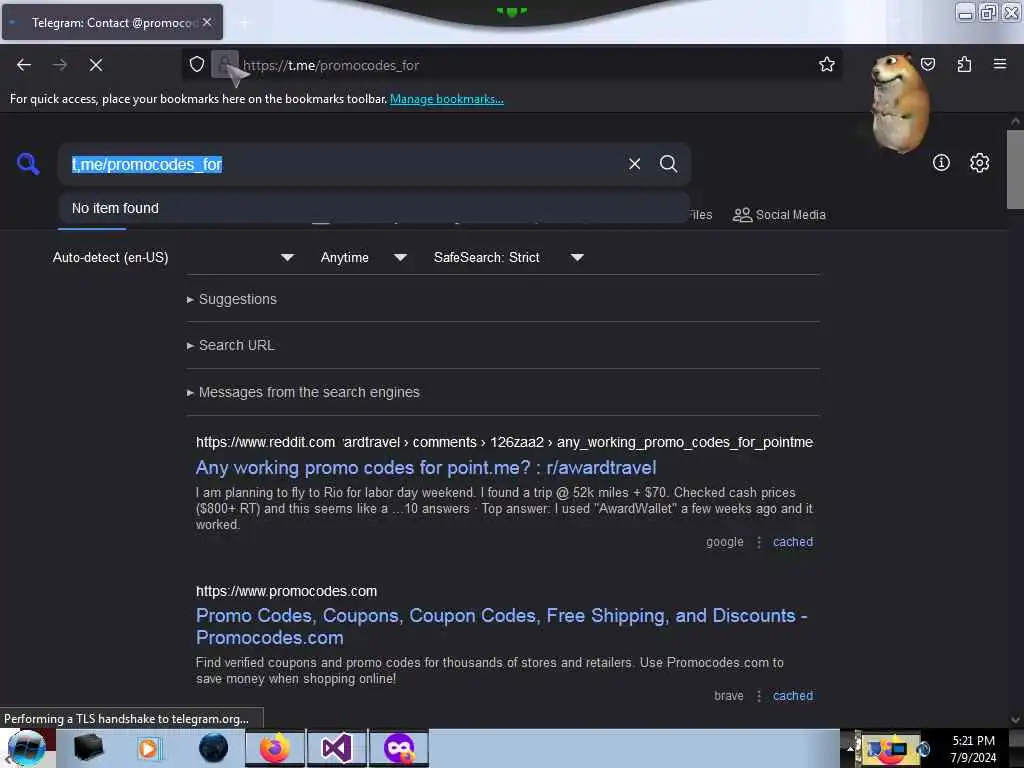Open Any working promo codes reddit result

click(x=426, y=468)
